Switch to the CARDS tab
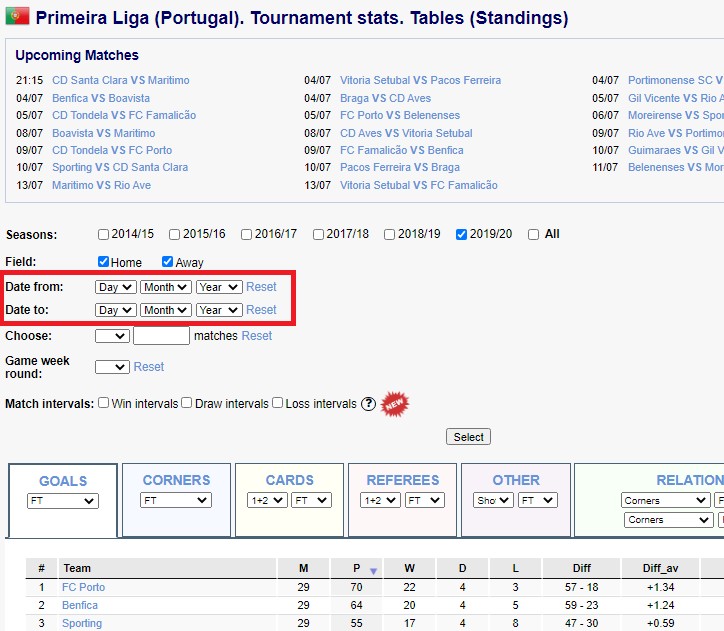Image resolution: width=724 pixels, height=631 pixels. [x=290, y=480]
